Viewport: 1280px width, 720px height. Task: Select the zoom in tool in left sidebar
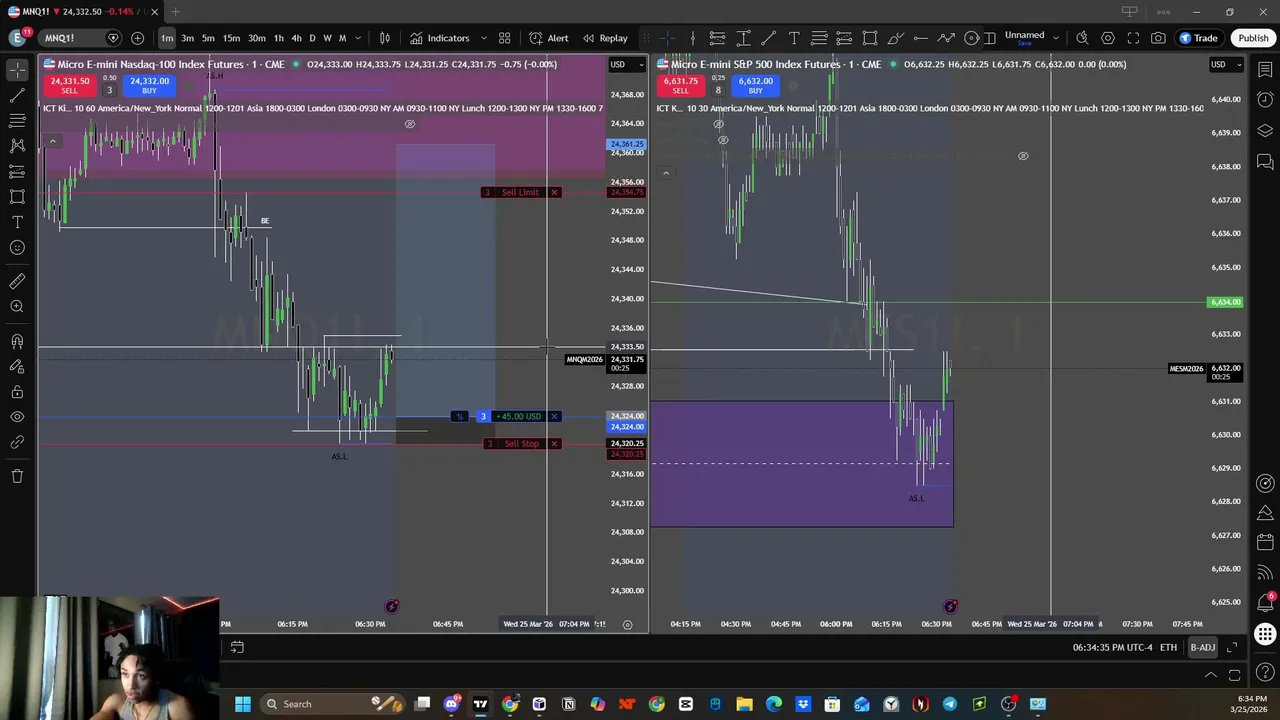[17, 307]
